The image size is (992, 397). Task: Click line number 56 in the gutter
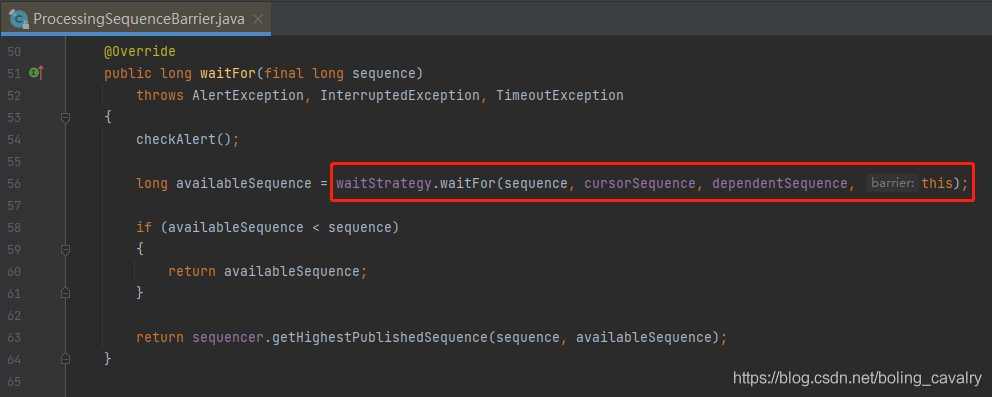[15, 183]
